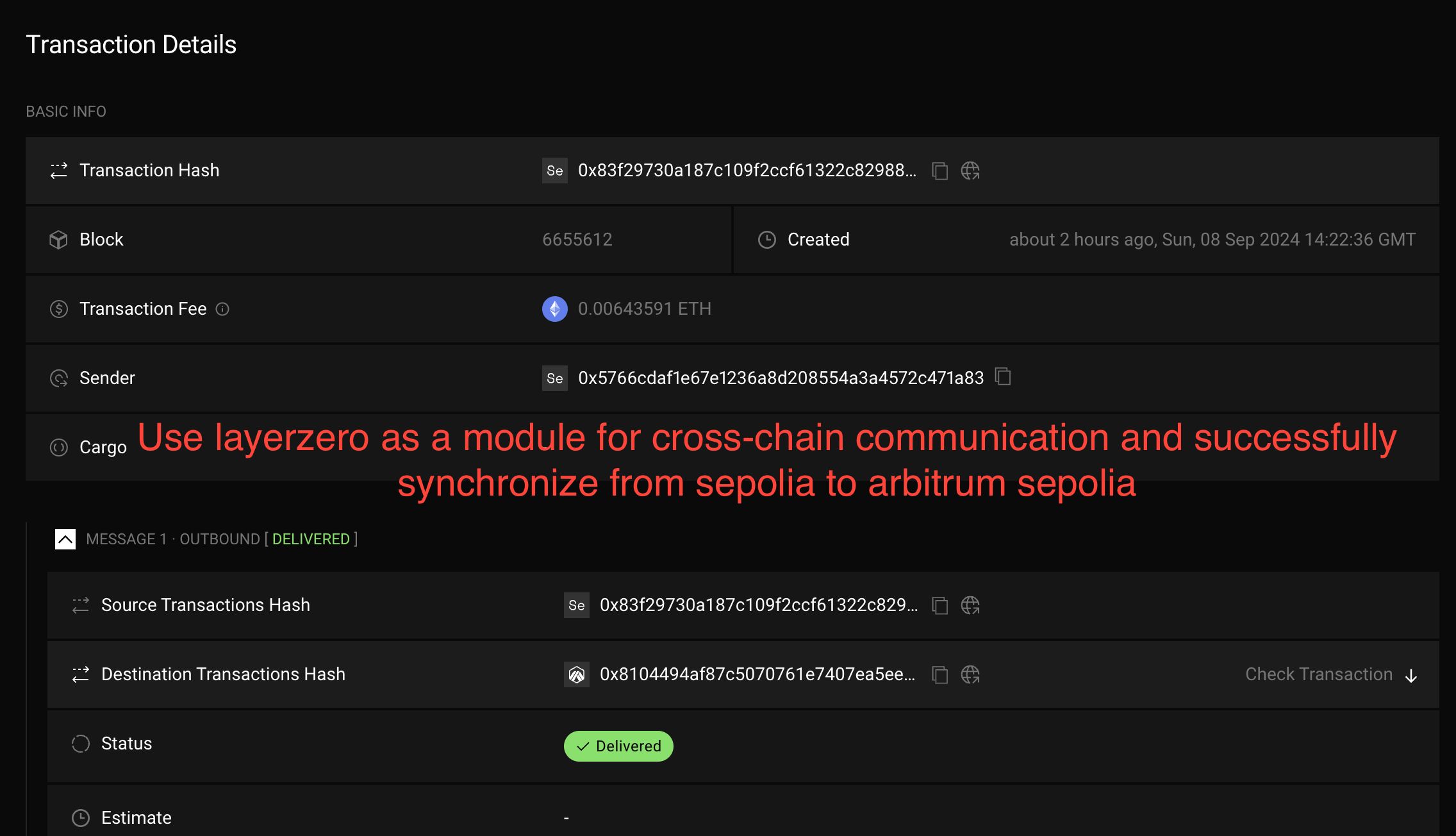Copy sender address icon
Screen dimensions: 1456x836
click(x=1003, y=378)
